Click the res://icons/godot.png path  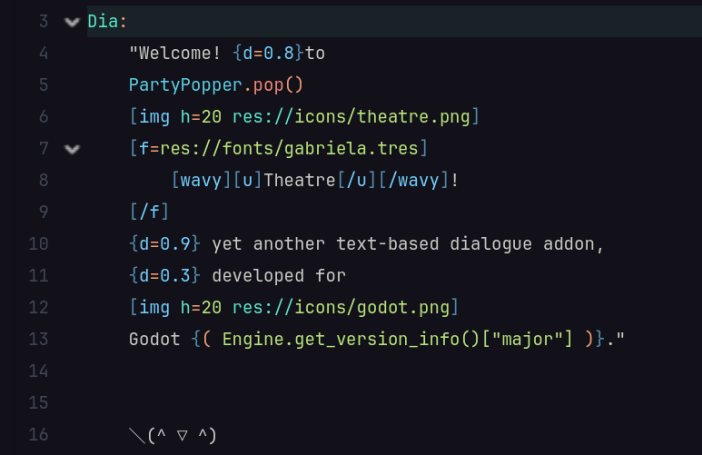pos(341,307)
